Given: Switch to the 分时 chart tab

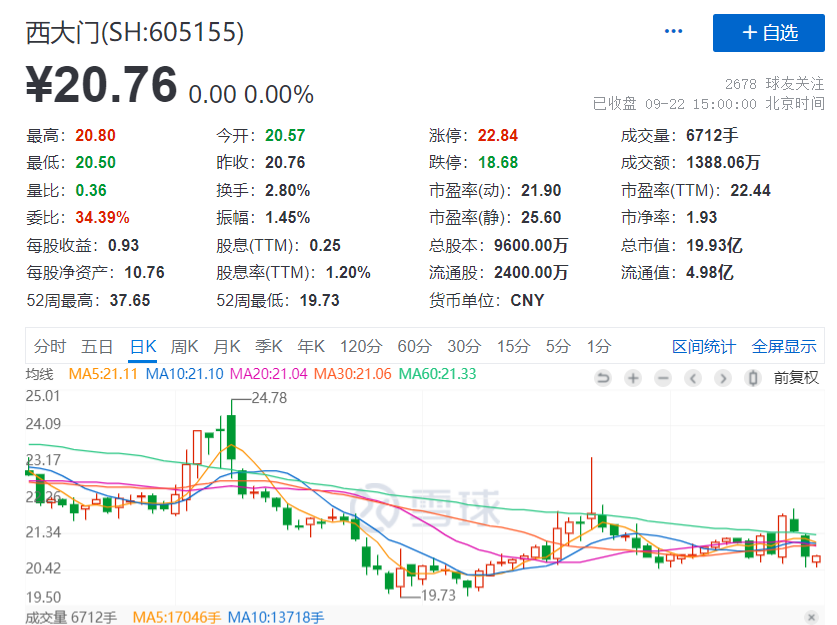Looking at the screenshot, I should tap(50, 346).
